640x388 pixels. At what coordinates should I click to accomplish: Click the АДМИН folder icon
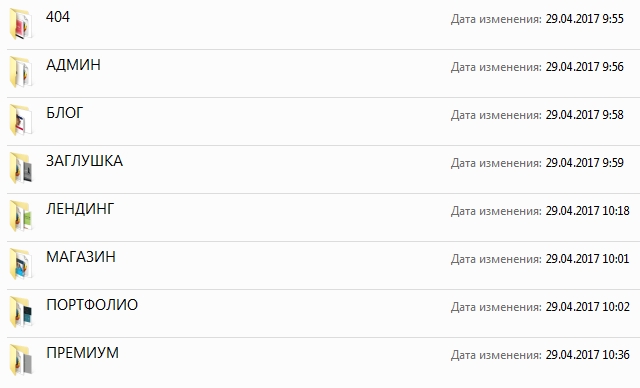pos(20,72)
